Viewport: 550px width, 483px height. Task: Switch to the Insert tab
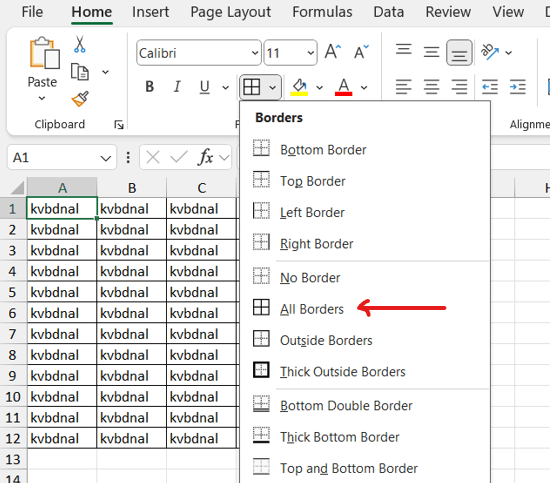point(150,12)
